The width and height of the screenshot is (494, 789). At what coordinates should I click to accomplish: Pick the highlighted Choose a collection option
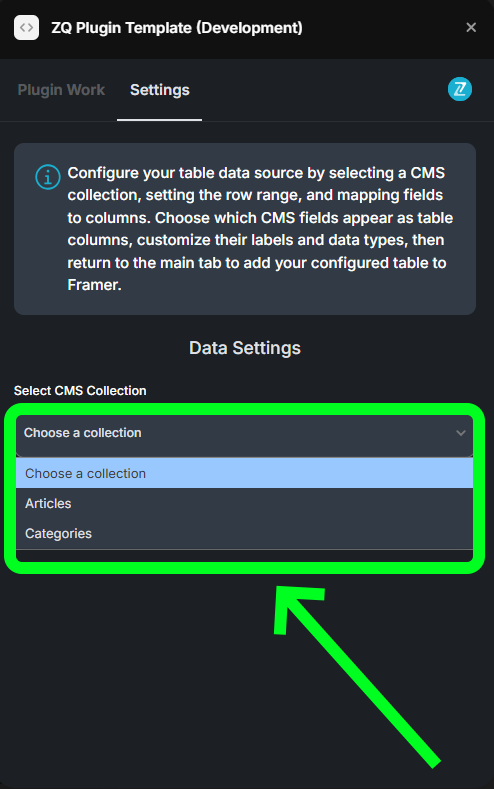(x=244, y=473)
